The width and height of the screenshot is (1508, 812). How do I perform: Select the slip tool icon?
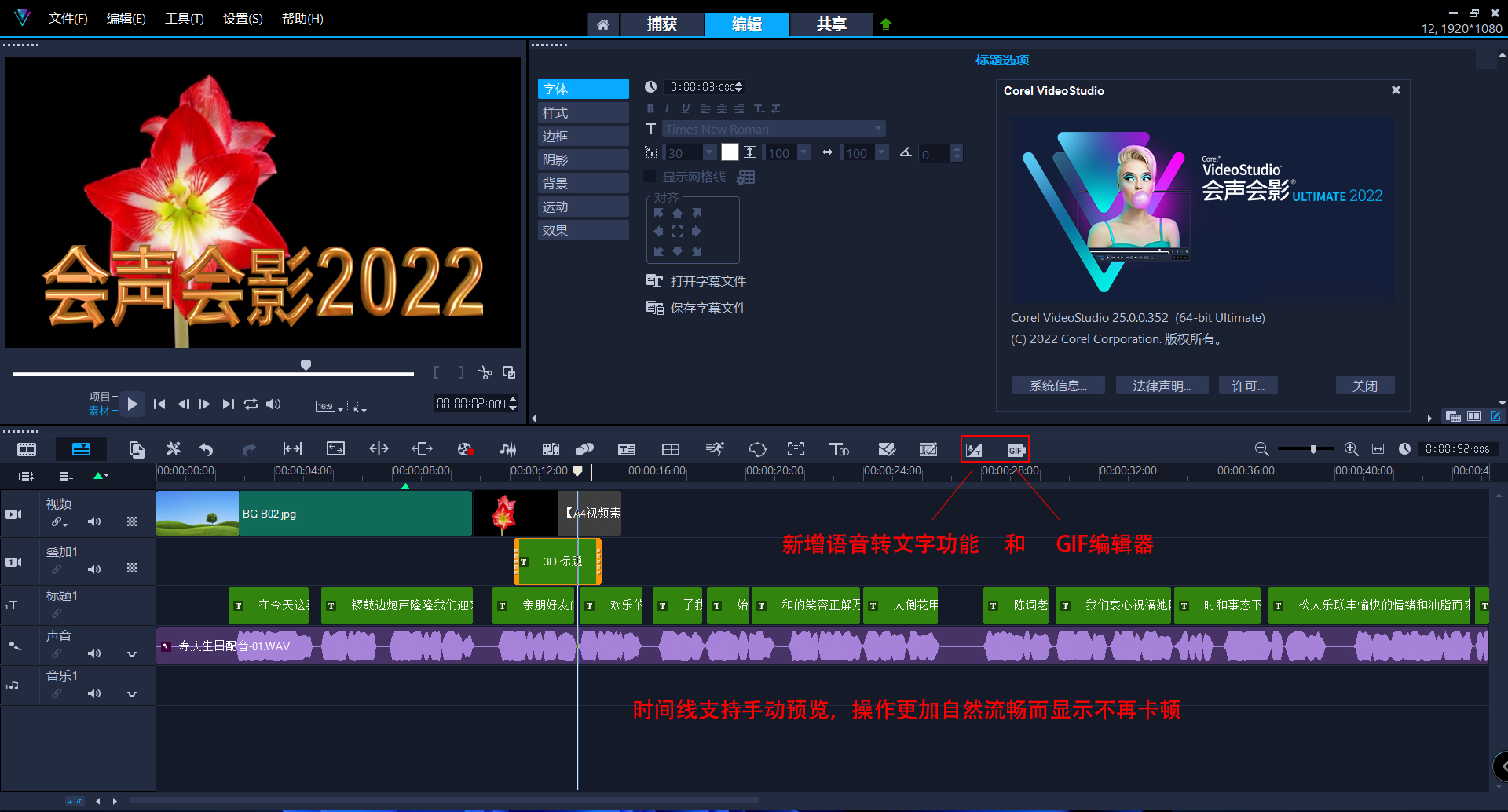pyautogui.click(x=292, y=448)
